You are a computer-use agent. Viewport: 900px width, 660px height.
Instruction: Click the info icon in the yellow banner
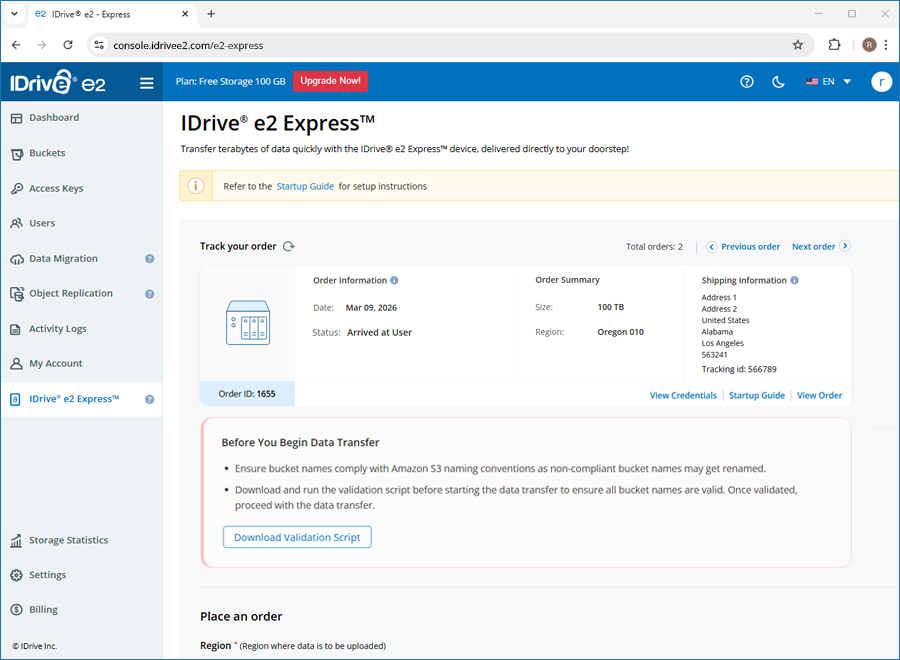click(196, 186)
